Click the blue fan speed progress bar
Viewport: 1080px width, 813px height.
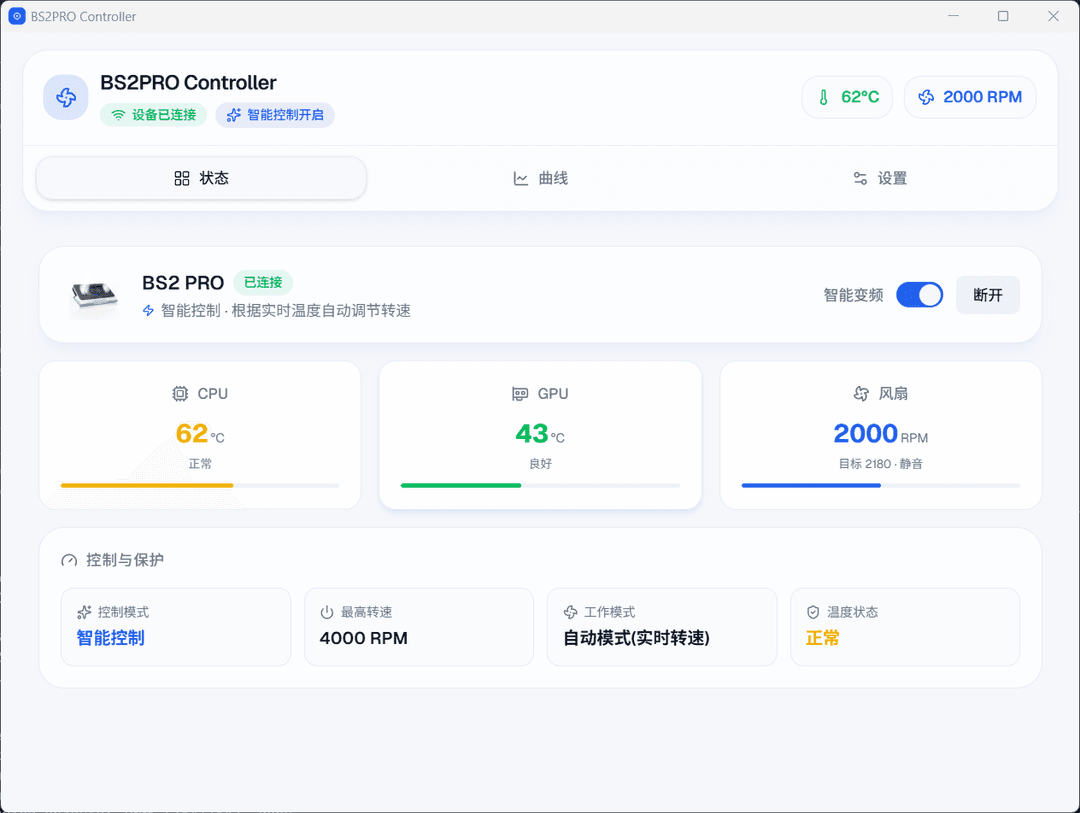(811, 485)
